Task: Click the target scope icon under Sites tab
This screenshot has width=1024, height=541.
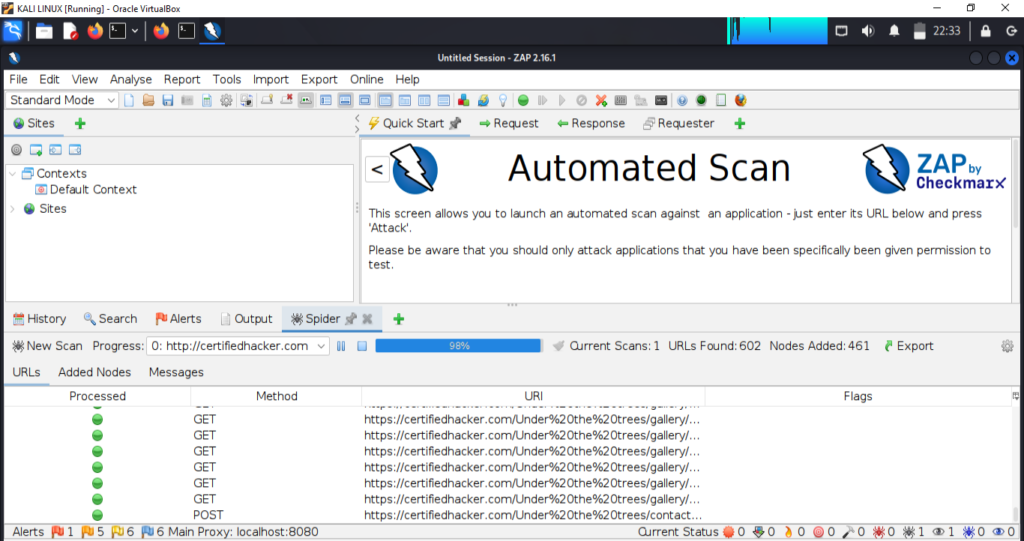Action: (16, 150)
